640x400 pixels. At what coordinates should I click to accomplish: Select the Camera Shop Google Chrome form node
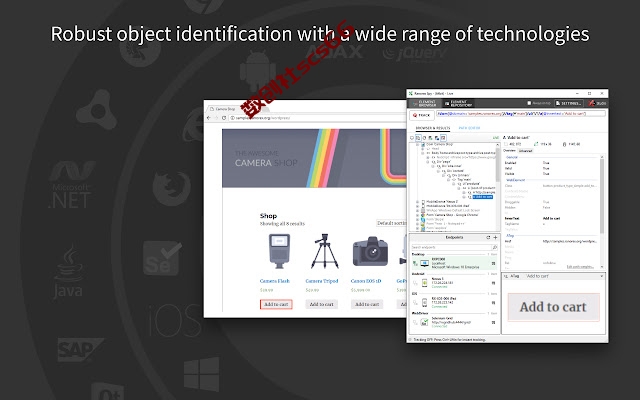tap(452, 215)
